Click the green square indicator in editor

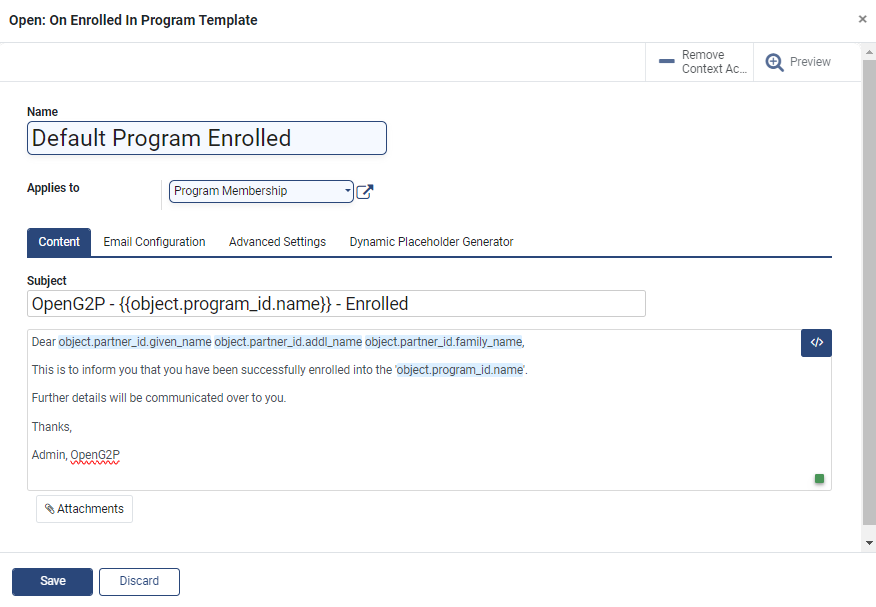[819, 479]
